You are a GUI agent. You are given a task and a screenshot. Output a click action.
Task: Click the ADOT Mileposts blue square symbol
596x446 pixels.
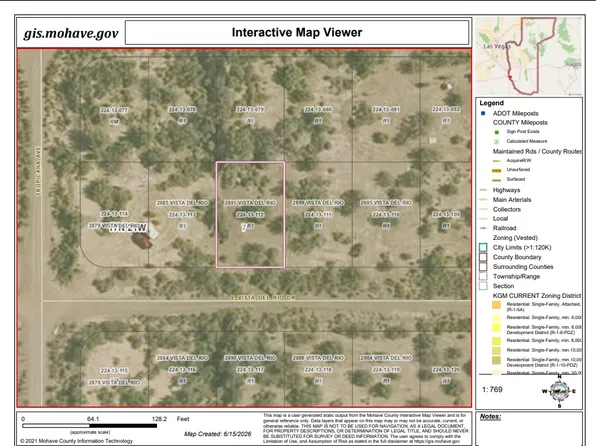pos(483,113)
